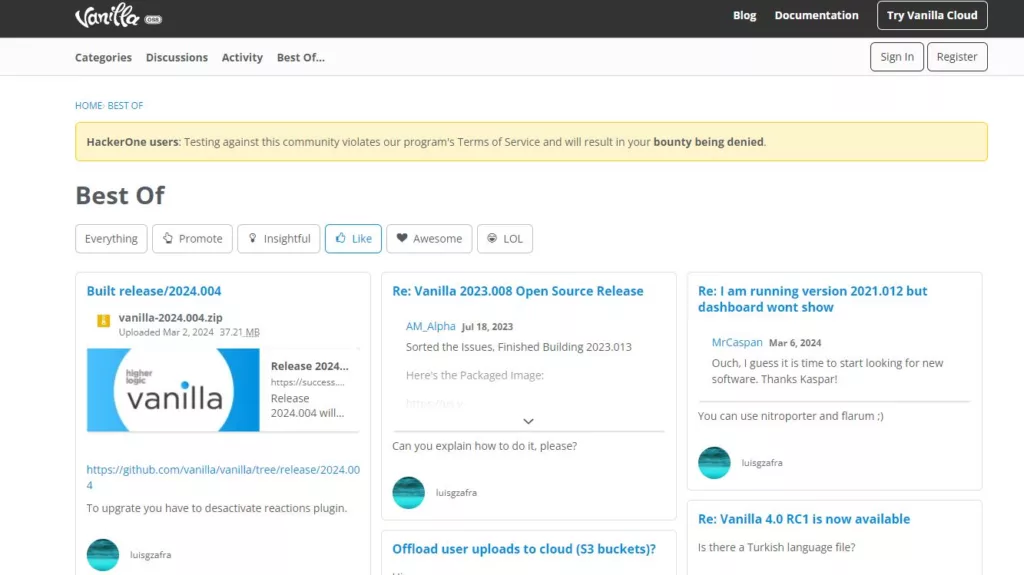Open the github.com/vanilla release/2024.004 link

(x=223, y=477)
